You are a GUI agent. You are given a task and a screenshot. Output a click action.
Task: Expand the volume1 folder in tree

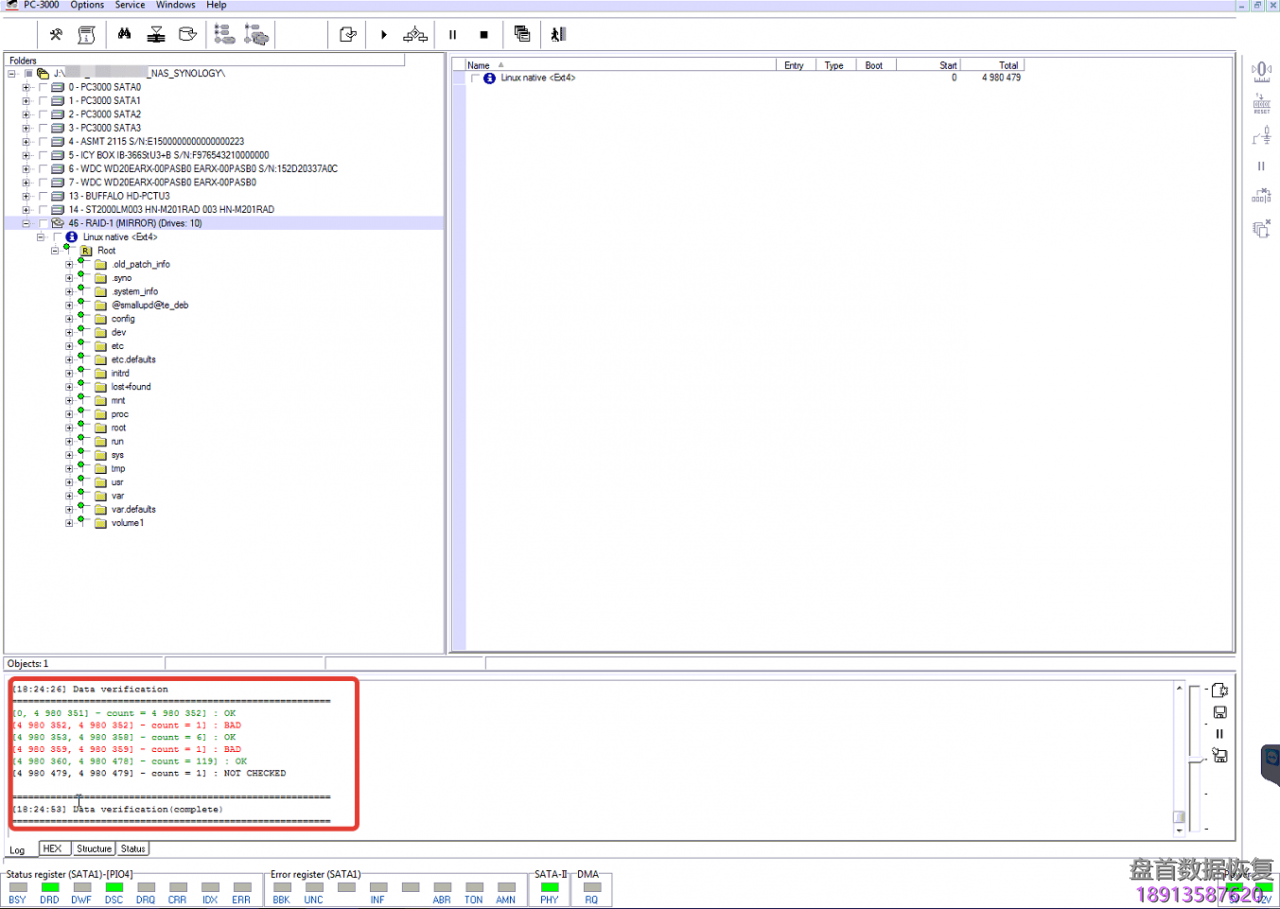[70, 523]
